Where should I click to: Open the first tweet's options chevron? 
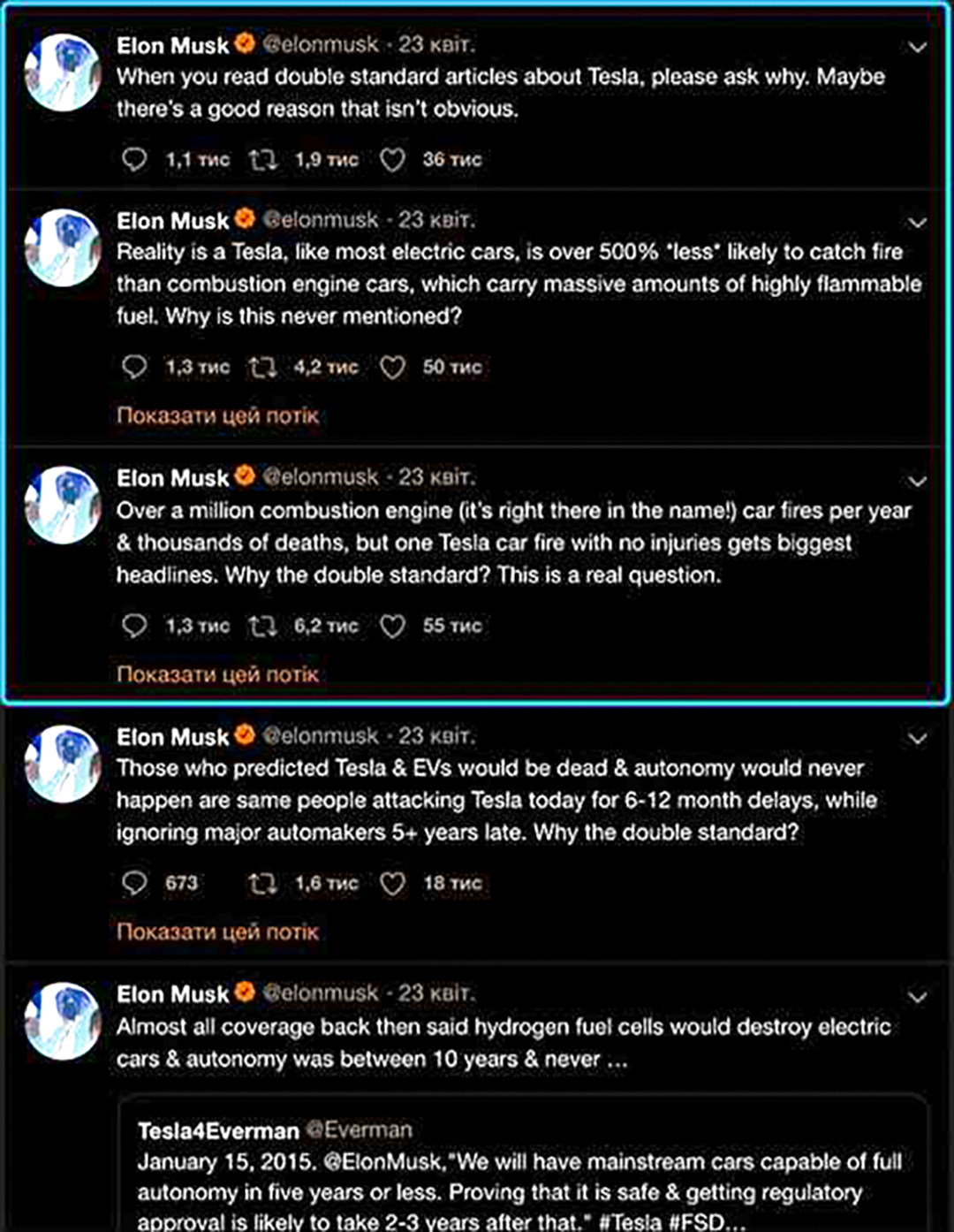pyautogui.click(x=918, y=47)
